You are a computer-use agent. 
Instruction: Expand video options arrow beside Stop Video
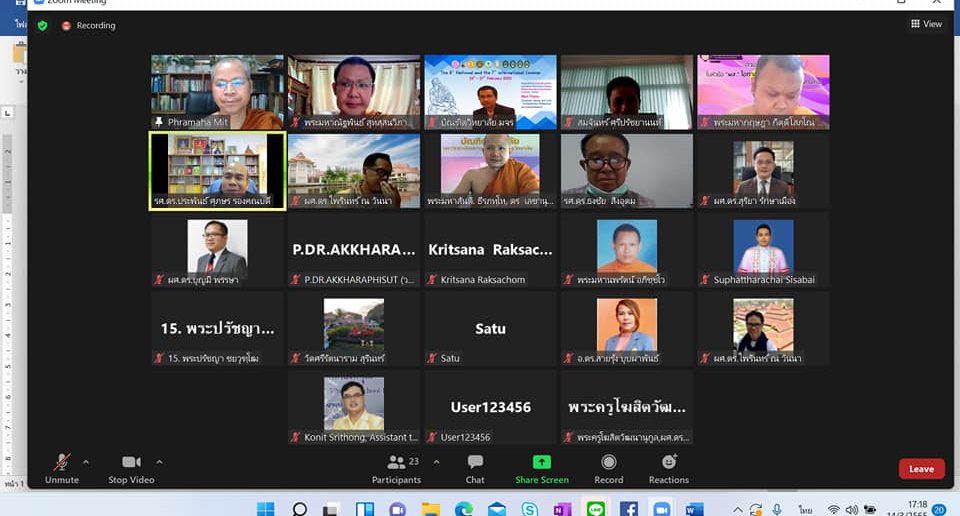point(159,462)
